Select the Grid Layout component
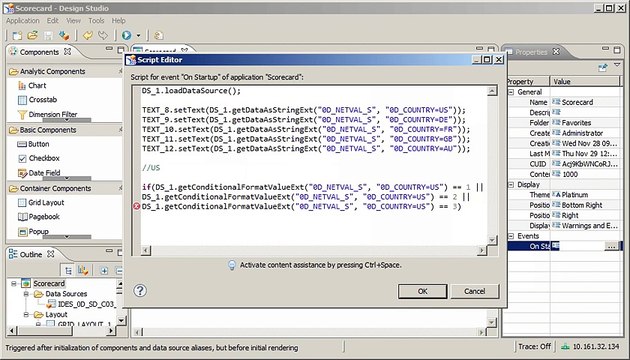The width and height of the screenshot is (630, 360). coord(41,202)
